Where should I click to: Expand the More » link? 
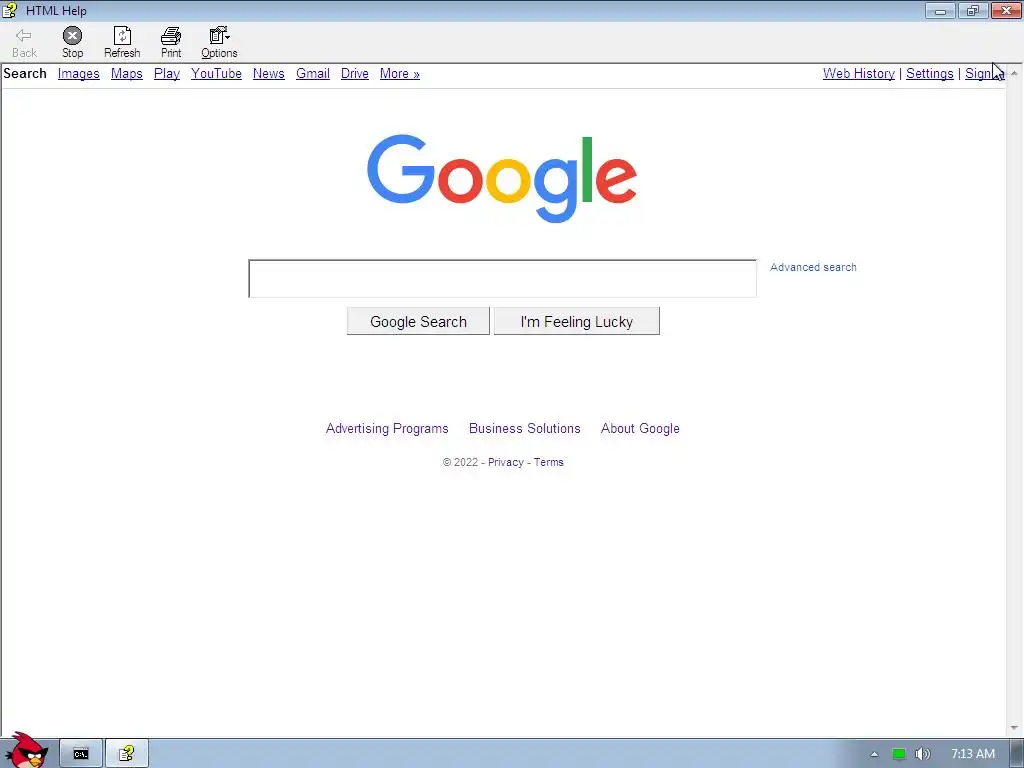400,74
